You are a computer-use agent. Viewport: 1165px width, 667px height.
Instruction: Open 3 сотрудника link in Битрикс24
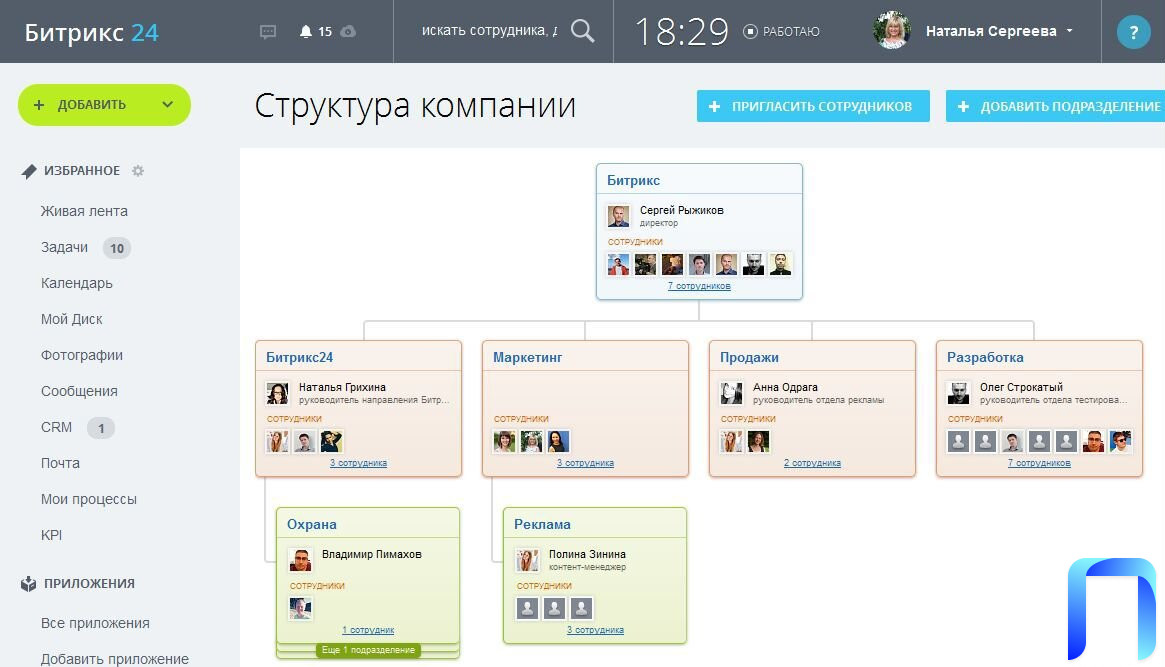(358, 463)
